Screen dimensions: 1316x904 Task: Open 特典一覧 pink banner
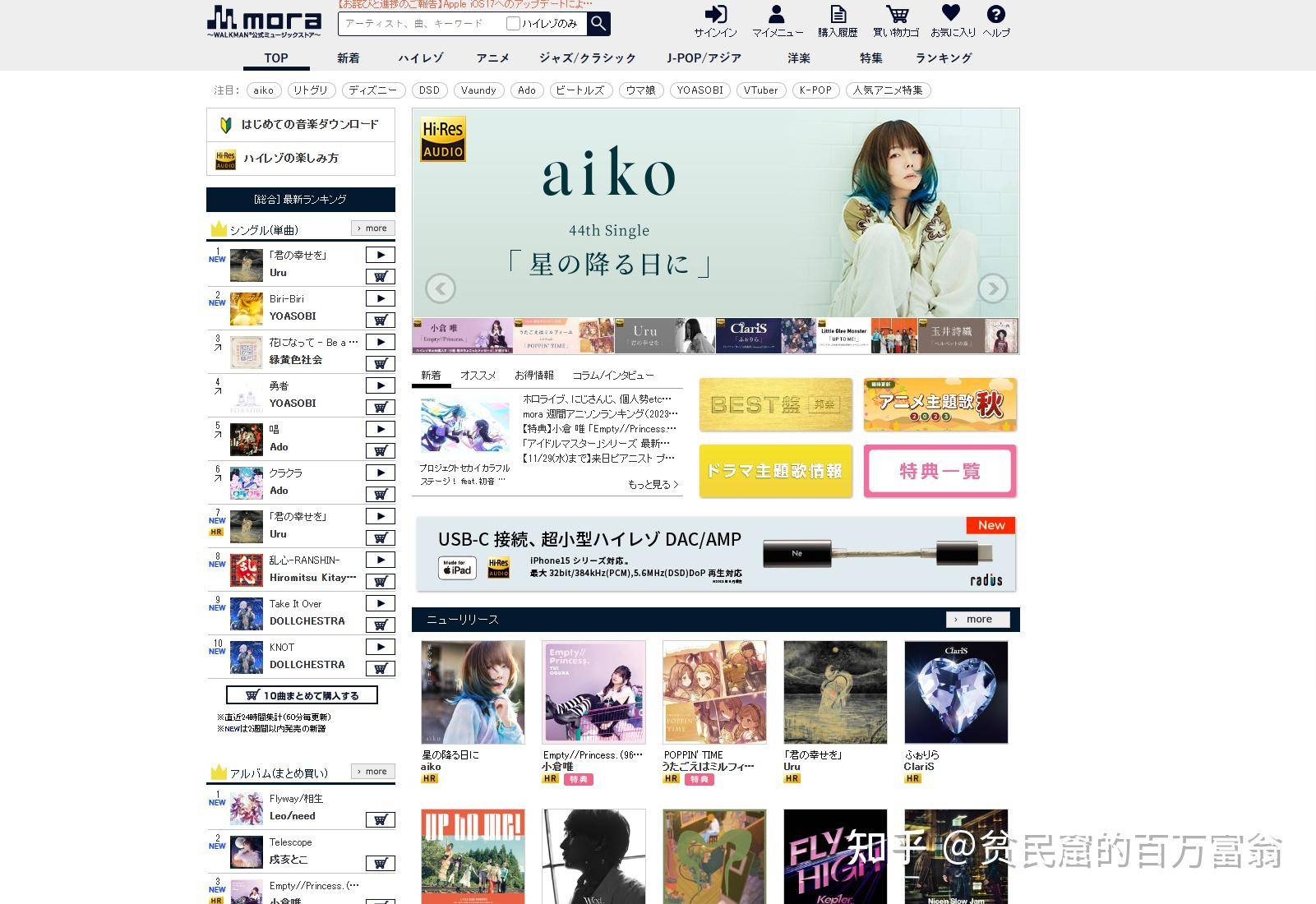940,471
